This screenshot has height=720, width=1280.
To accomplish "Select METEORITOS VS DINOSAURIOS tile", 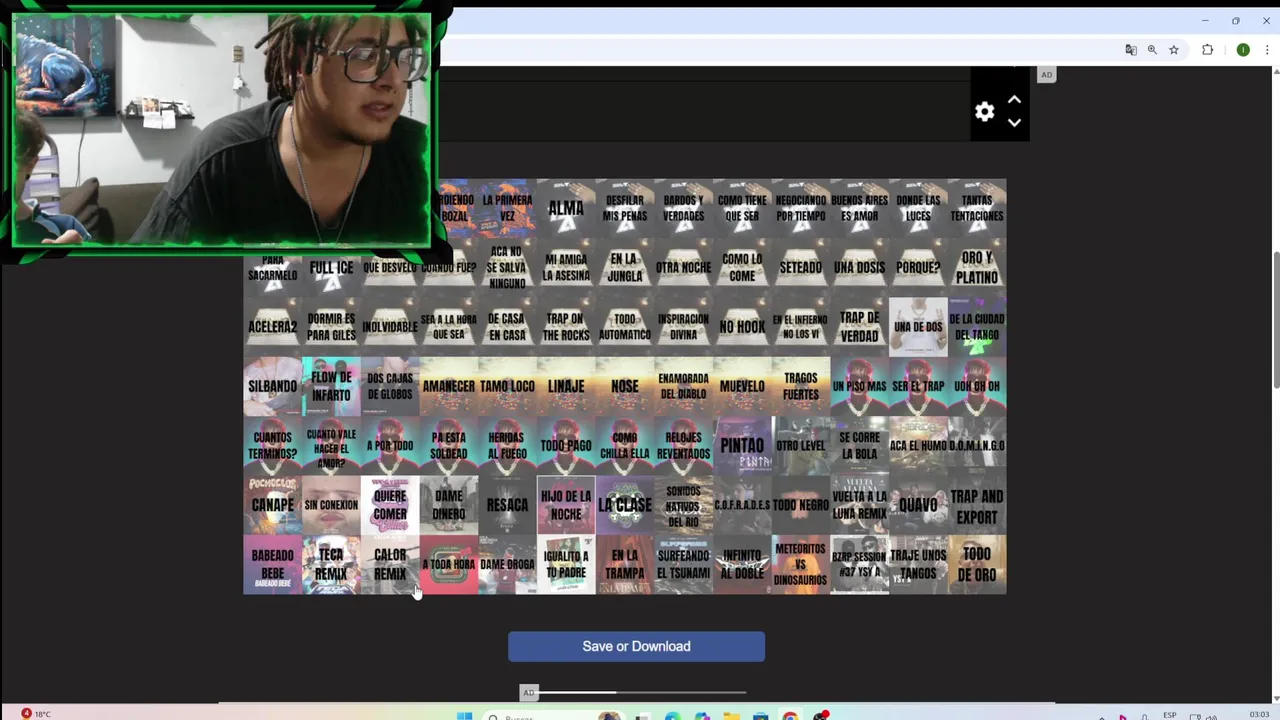I will point(801,564).
